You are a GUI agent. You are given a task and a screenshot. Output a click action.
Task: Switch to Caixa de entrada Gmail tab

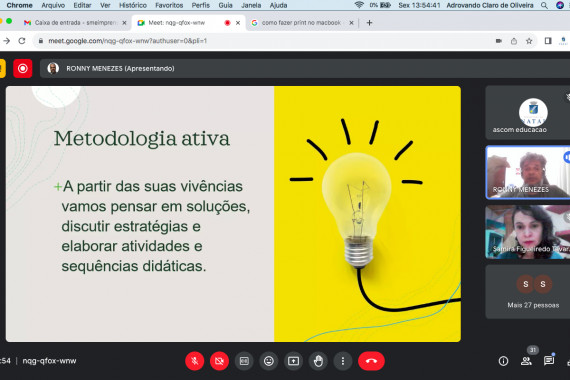[75, 23]
